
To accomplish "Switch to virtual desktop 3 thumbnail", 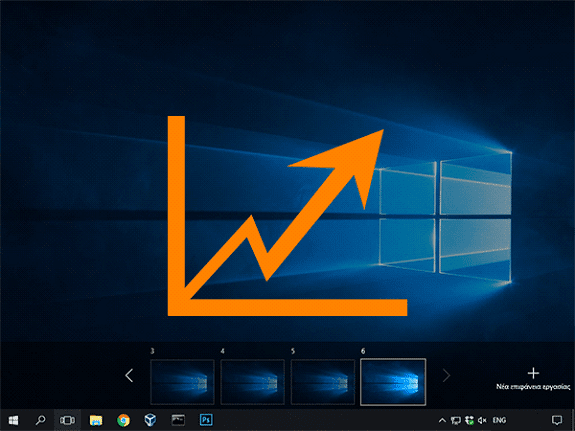I will point(182,382).
